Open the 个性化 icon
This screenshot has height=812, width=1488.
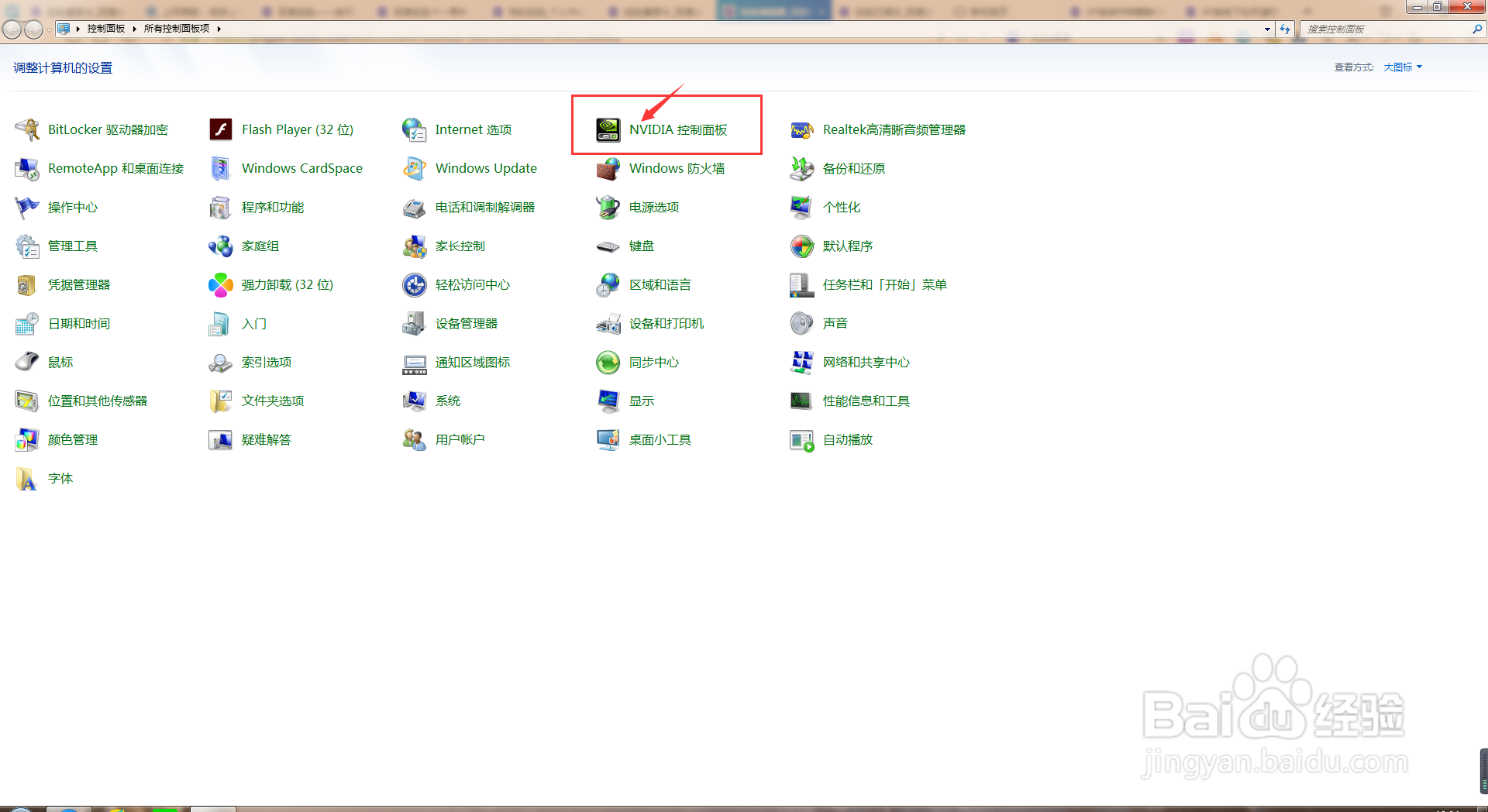tap(802, 207)
